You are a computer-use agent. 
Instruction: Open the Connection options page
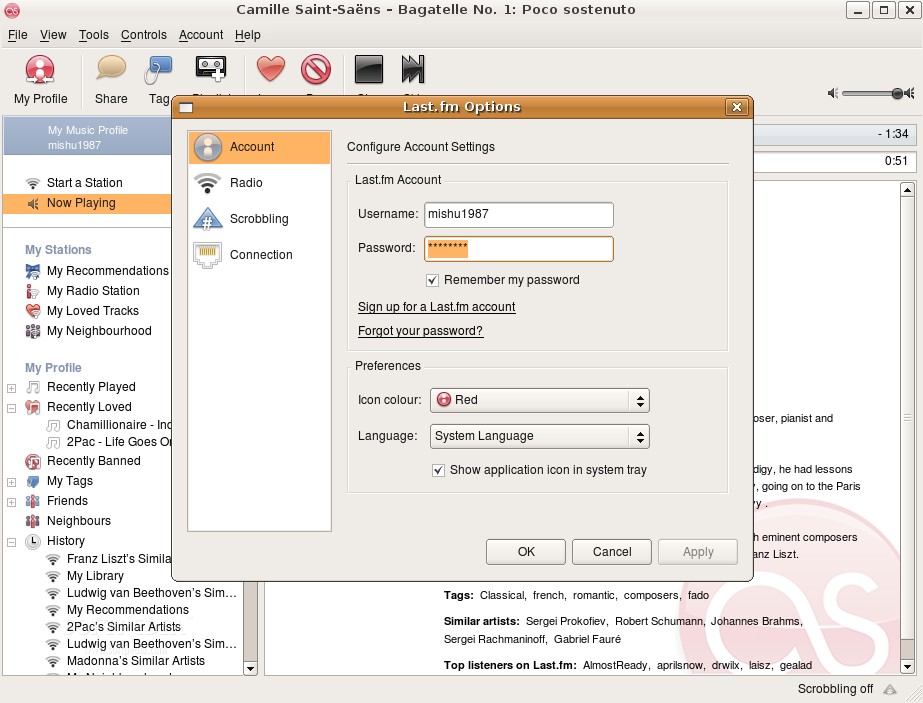[260, 255]
